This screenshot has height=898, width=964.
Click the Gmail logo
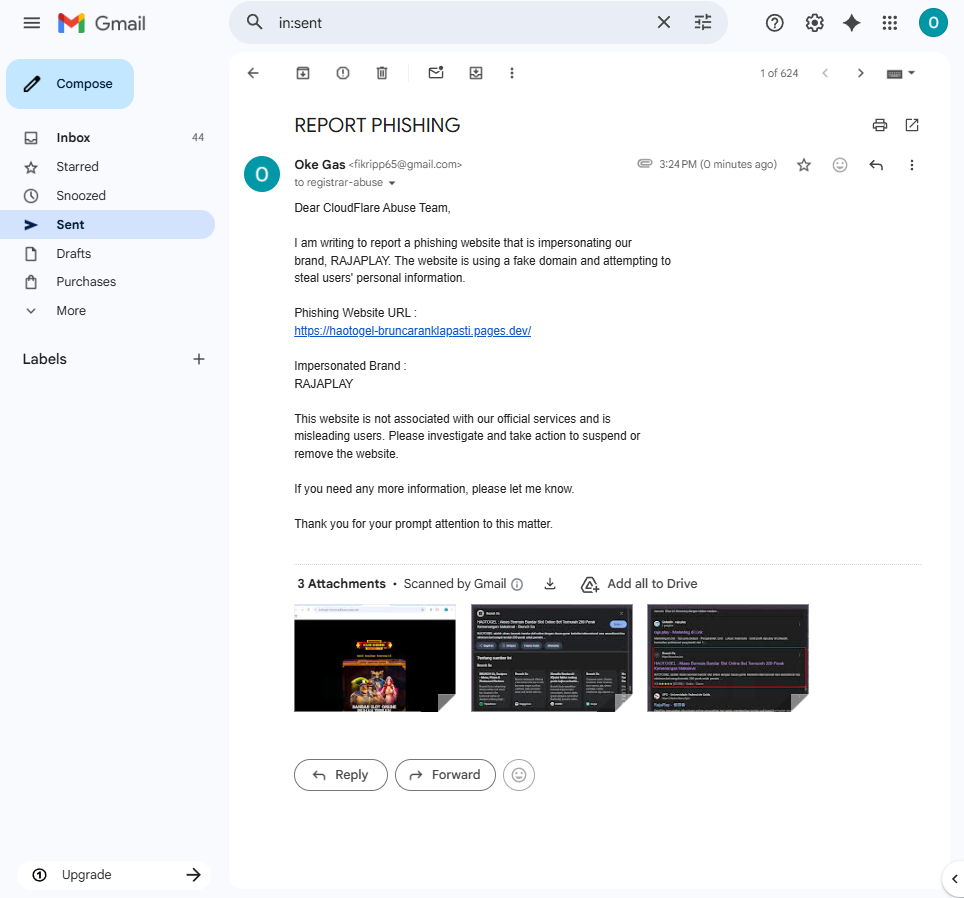click(102, 23)
